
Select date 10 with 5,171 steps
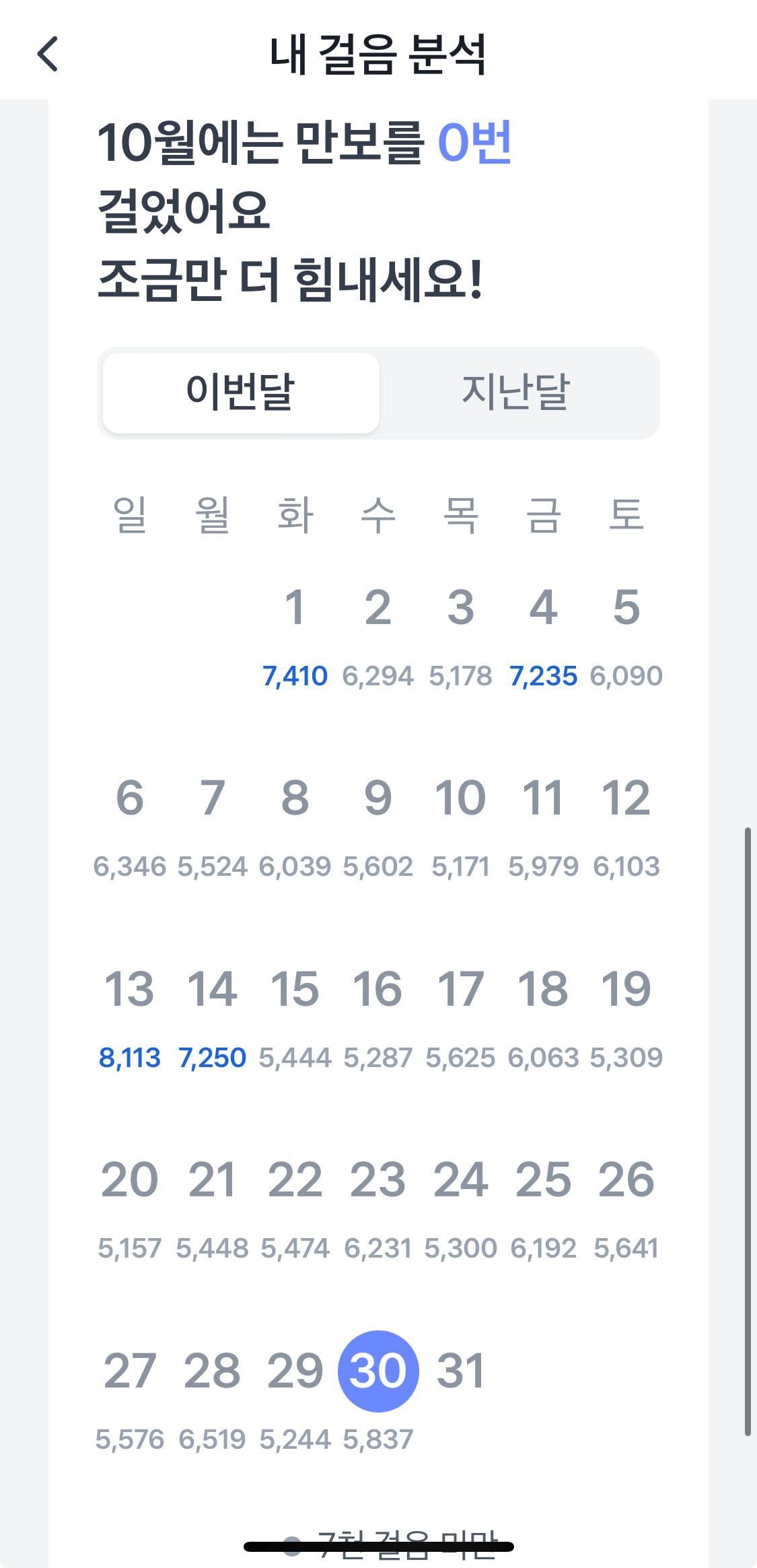click(461, 798)
